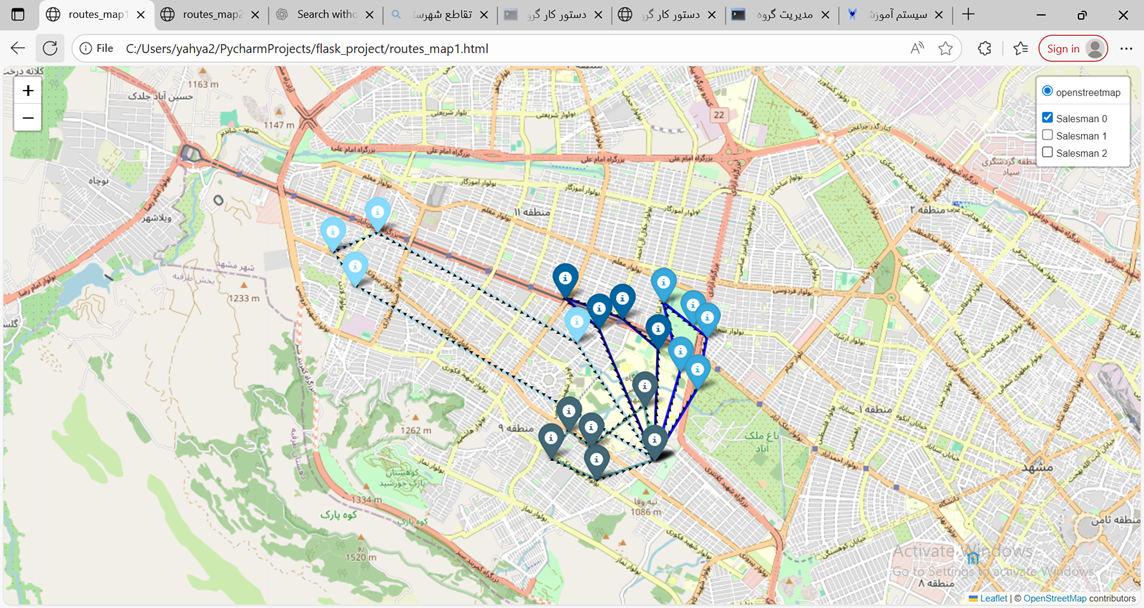Screen dimensions: 1144x608
Task: Refresh the routes_map1.html page
Action: [50, 47]
